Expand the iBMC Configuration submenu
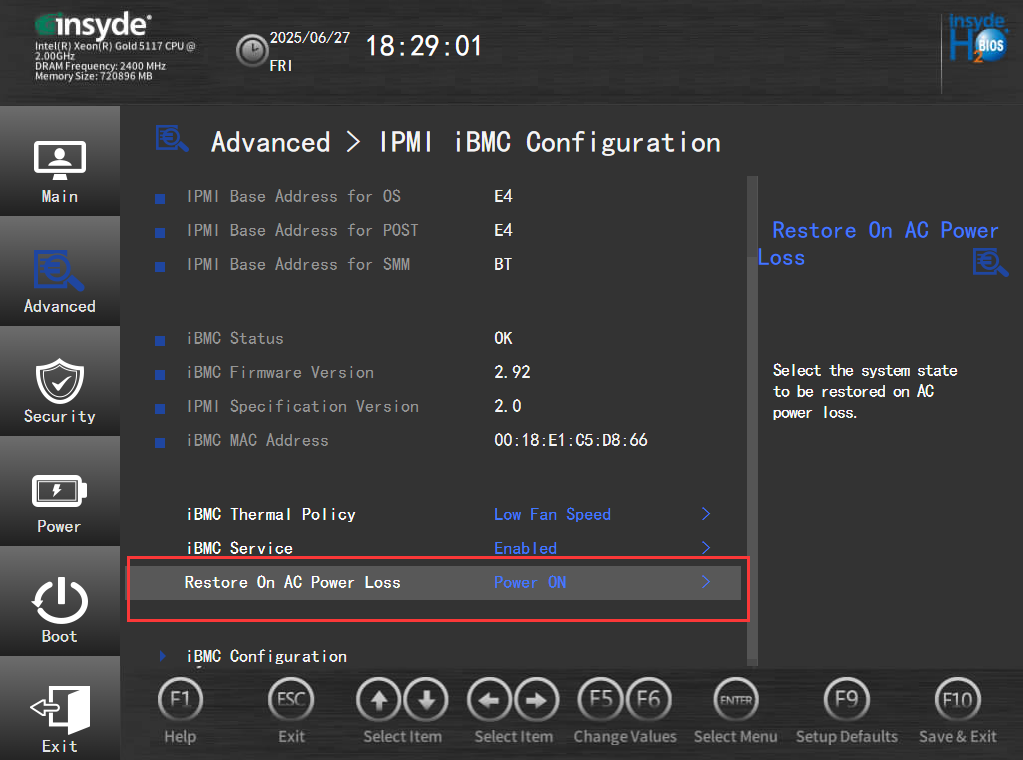The image size is (1023, 760). tap(266, 656)
